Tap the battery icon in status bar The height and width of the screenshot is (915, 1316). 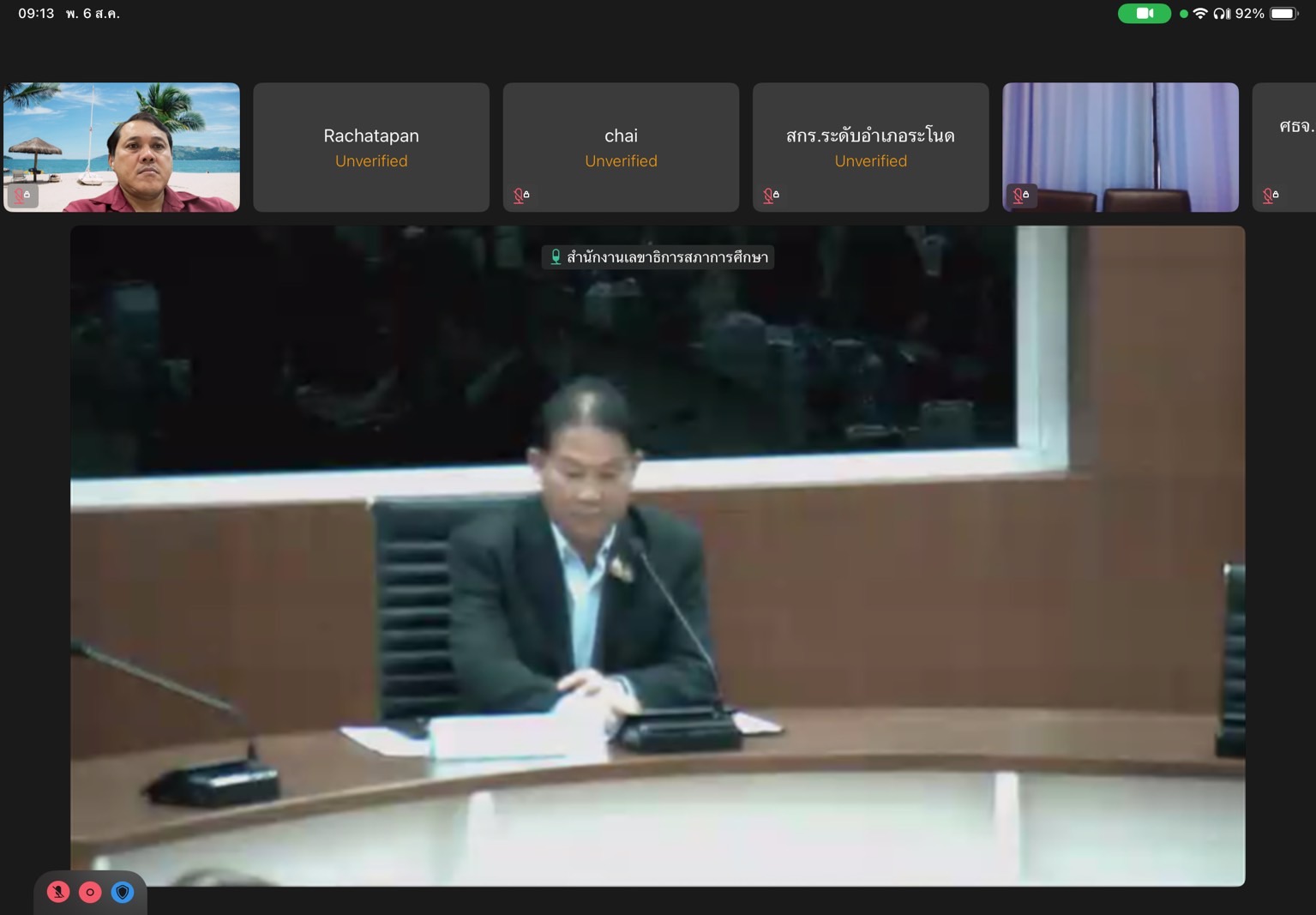1284,14
